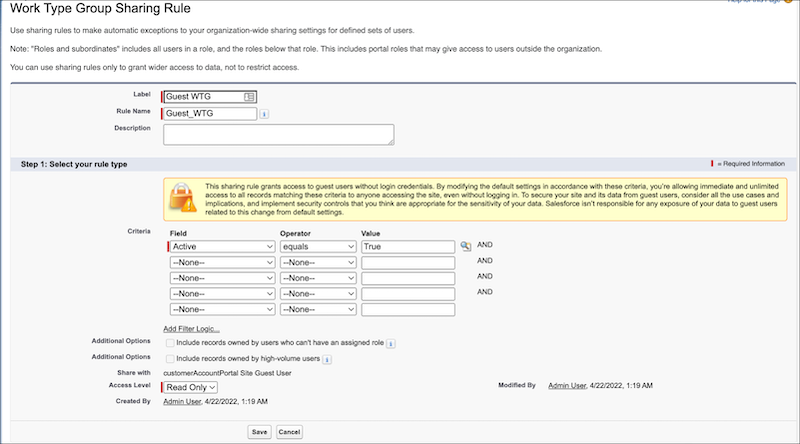The height and width of the screenshot is (444, 800).
Task: Open the second row Operator dropdown
Action: click(318, 262)
